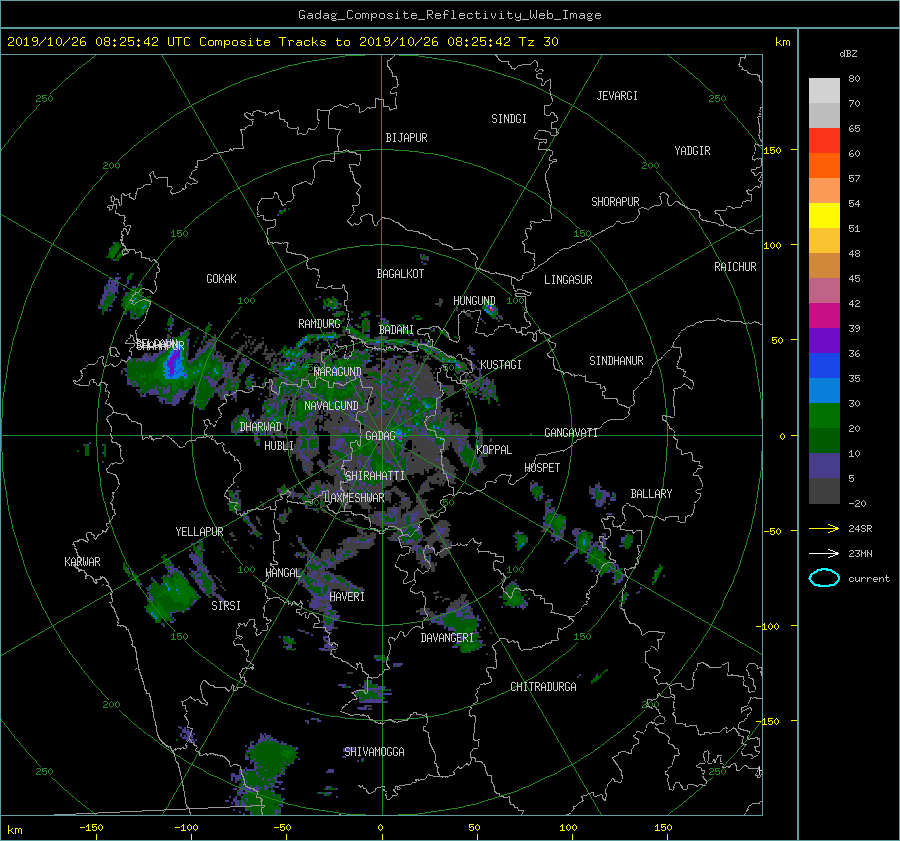Click the YADGIR city label

click(x=692, y=151)
